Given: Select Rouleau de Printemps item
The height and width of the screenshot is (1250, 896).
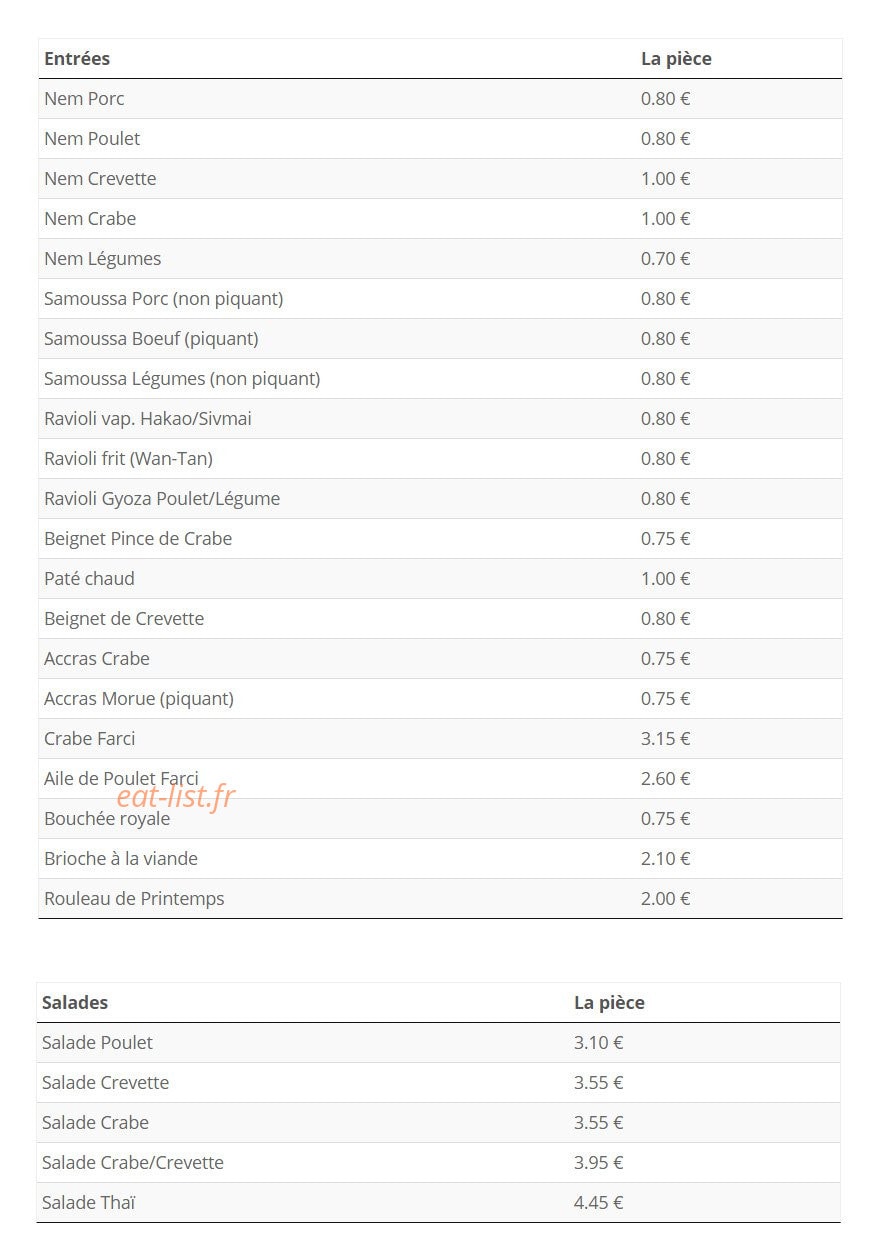Looking at the screenshot, I should coord(134,899).
